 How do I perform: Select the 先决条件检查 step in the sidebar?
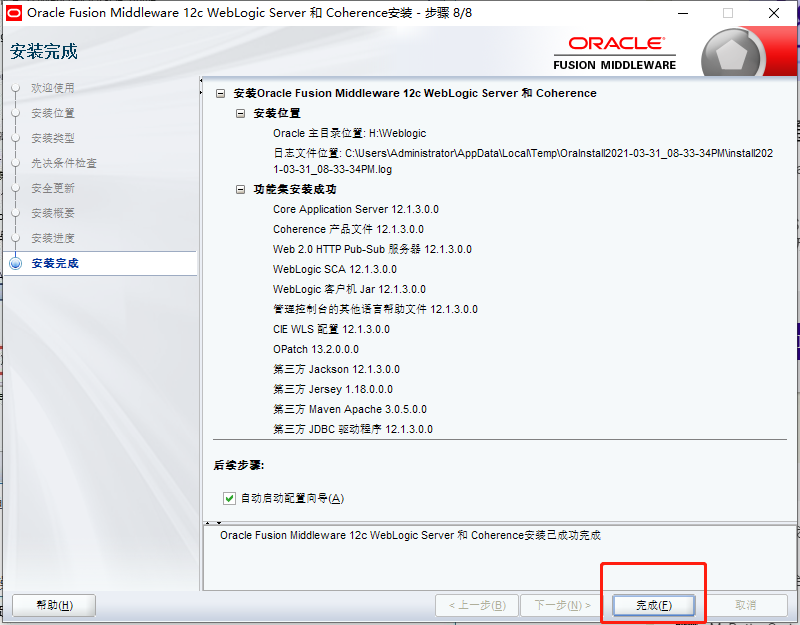(64, 163)
